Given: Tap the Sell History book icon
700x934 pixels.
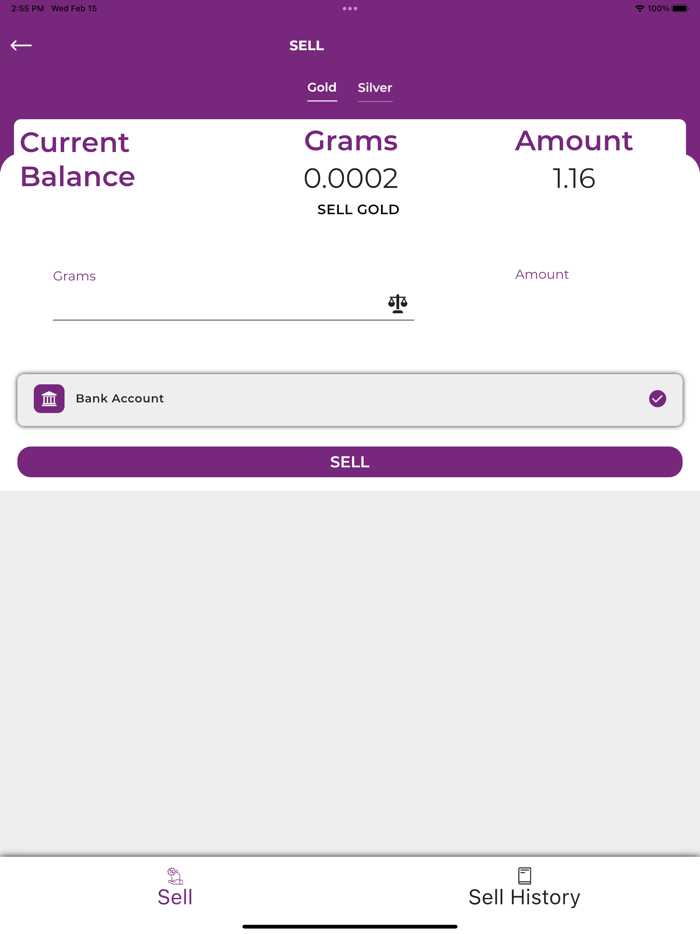Looking at the screenshot, I should 524,875.
